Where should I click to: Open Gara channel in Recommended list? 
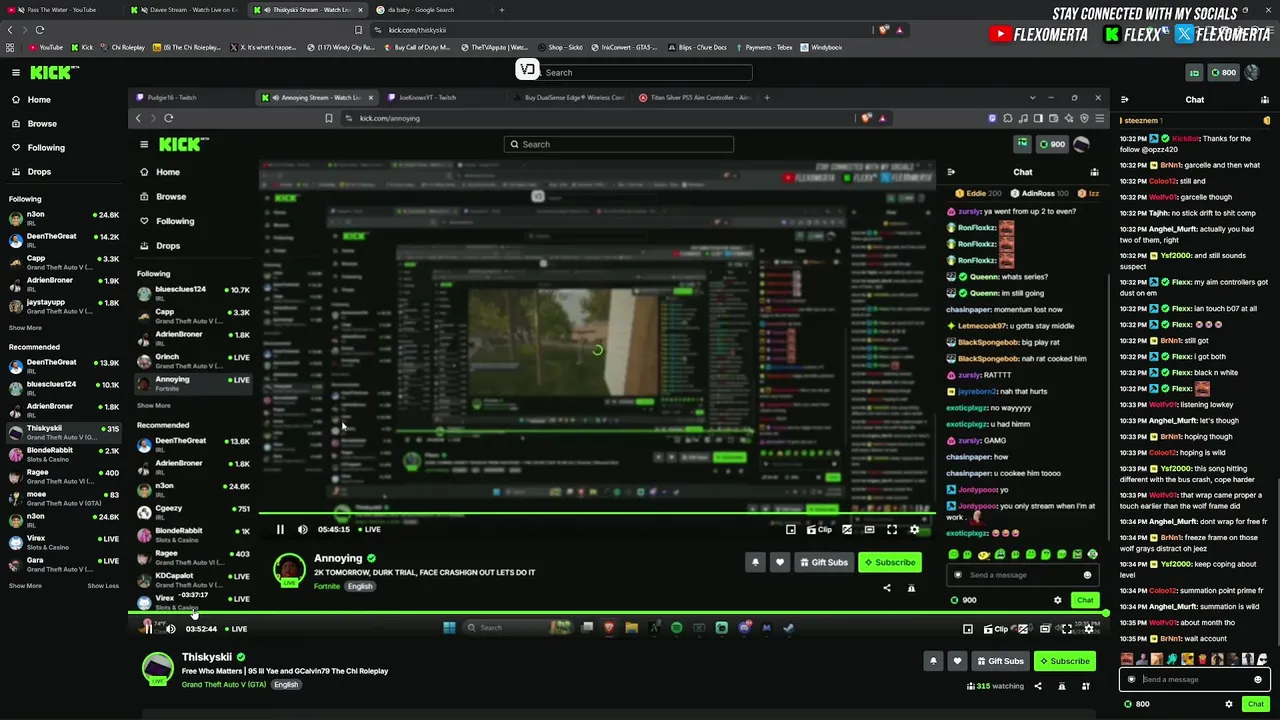(x=64, y=564)
